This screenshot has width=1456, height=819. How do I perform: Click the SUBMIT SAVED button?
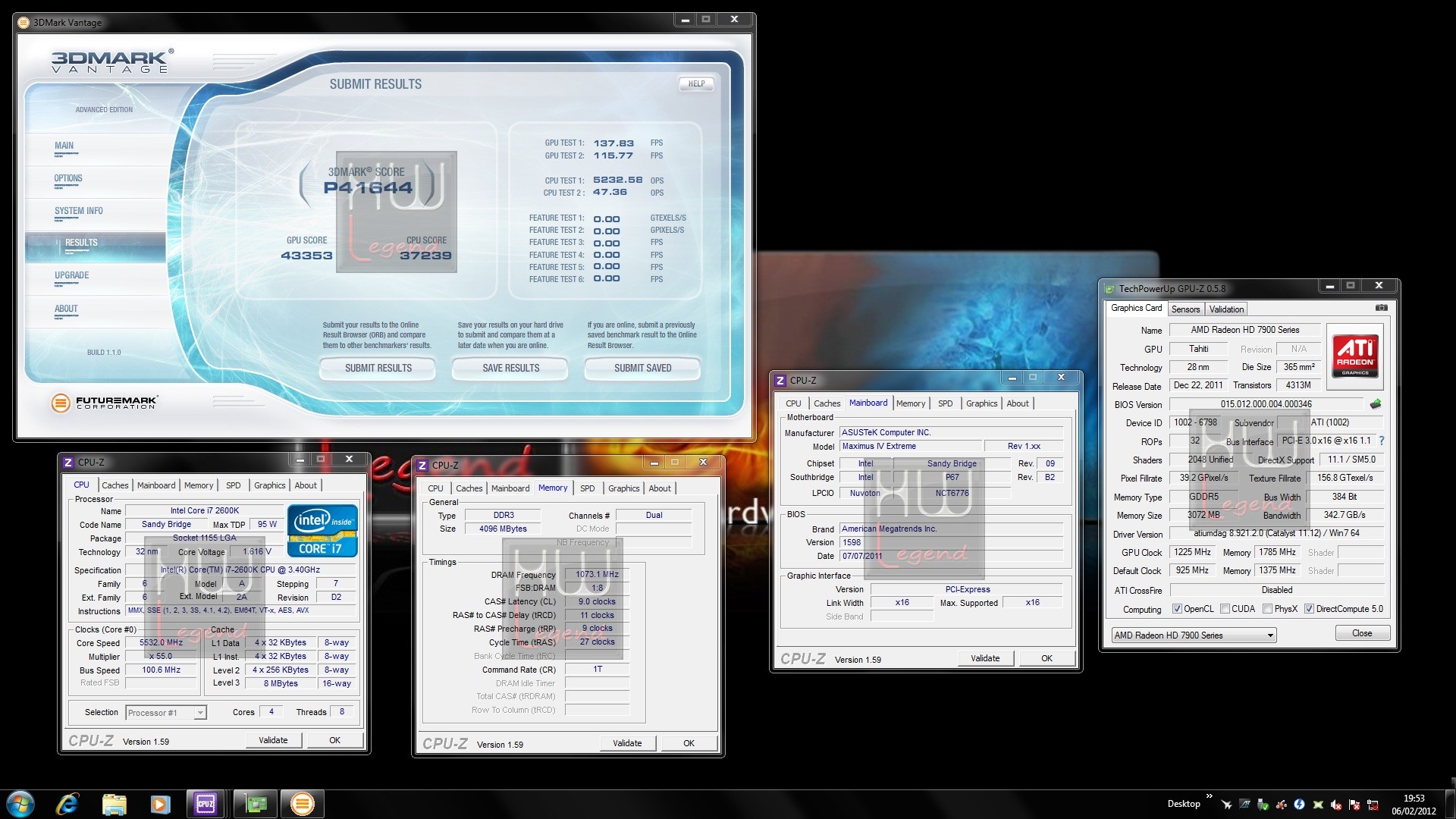point(642,368)
